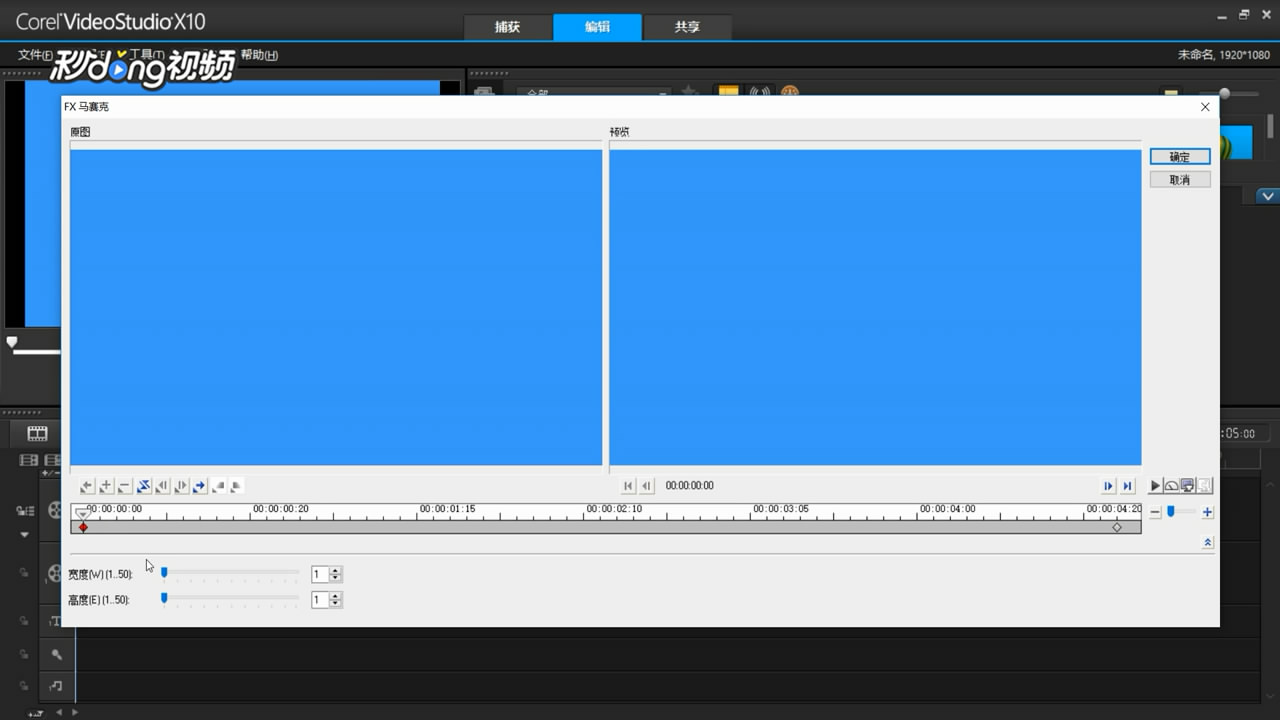Open the 帮助 help menu
1280x720 pixels.
point(259,55)
